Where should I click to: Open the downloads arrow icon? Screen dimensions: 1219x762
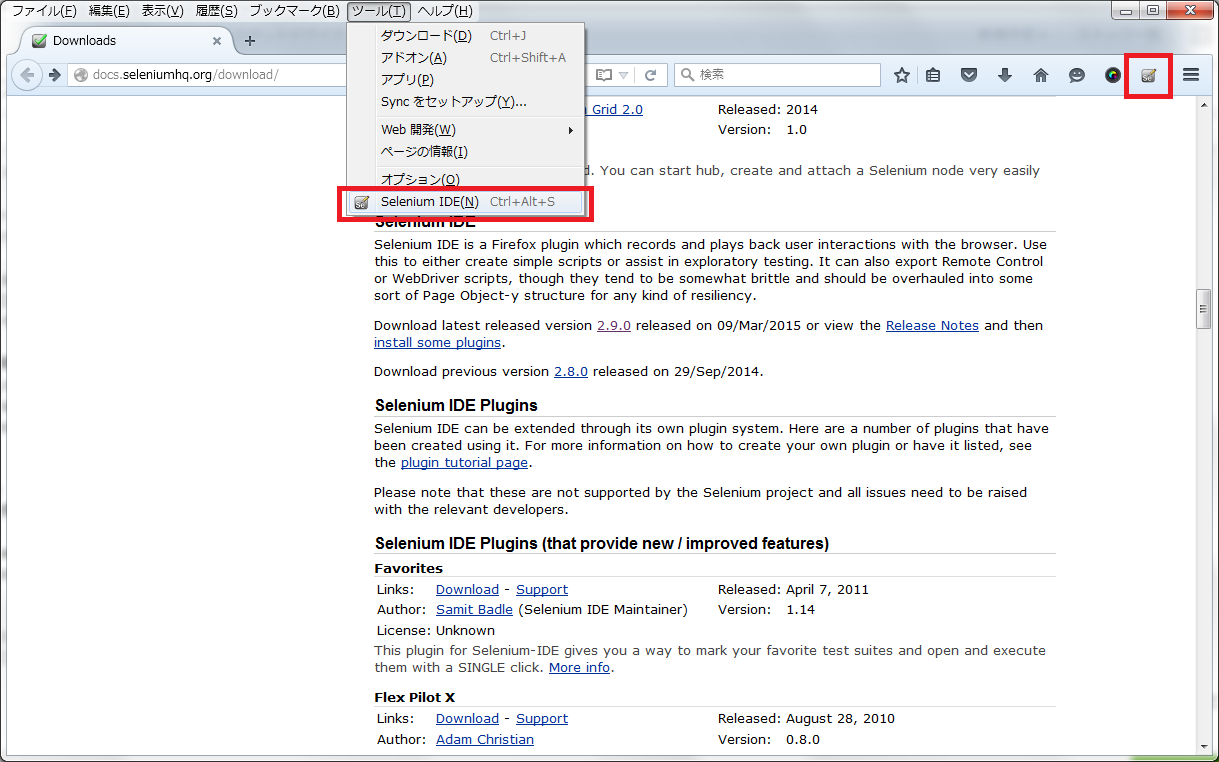tap(1005, 75)
